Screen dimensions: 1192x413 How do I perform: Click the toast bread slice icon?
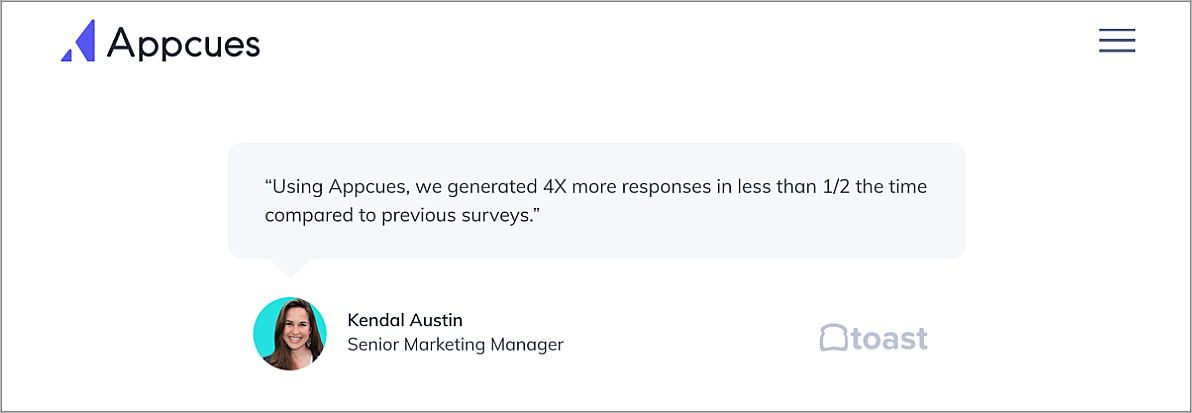833,338
